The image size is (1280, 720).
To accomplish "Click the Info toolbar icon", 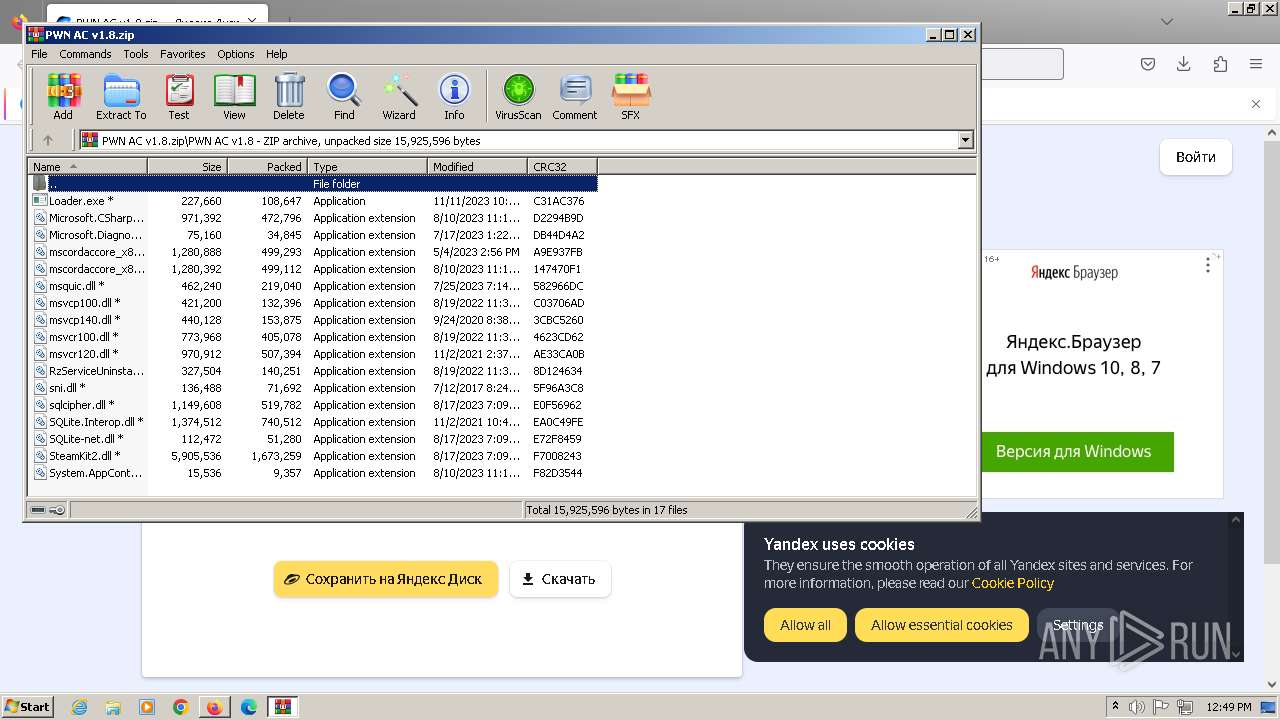I will [454, 96].
